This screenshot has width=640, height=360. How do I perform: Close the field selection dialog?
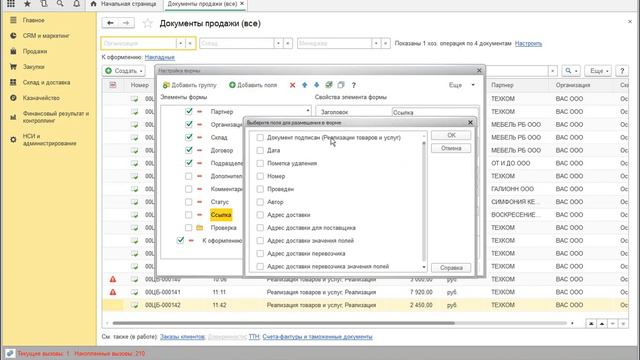(470, 122)
